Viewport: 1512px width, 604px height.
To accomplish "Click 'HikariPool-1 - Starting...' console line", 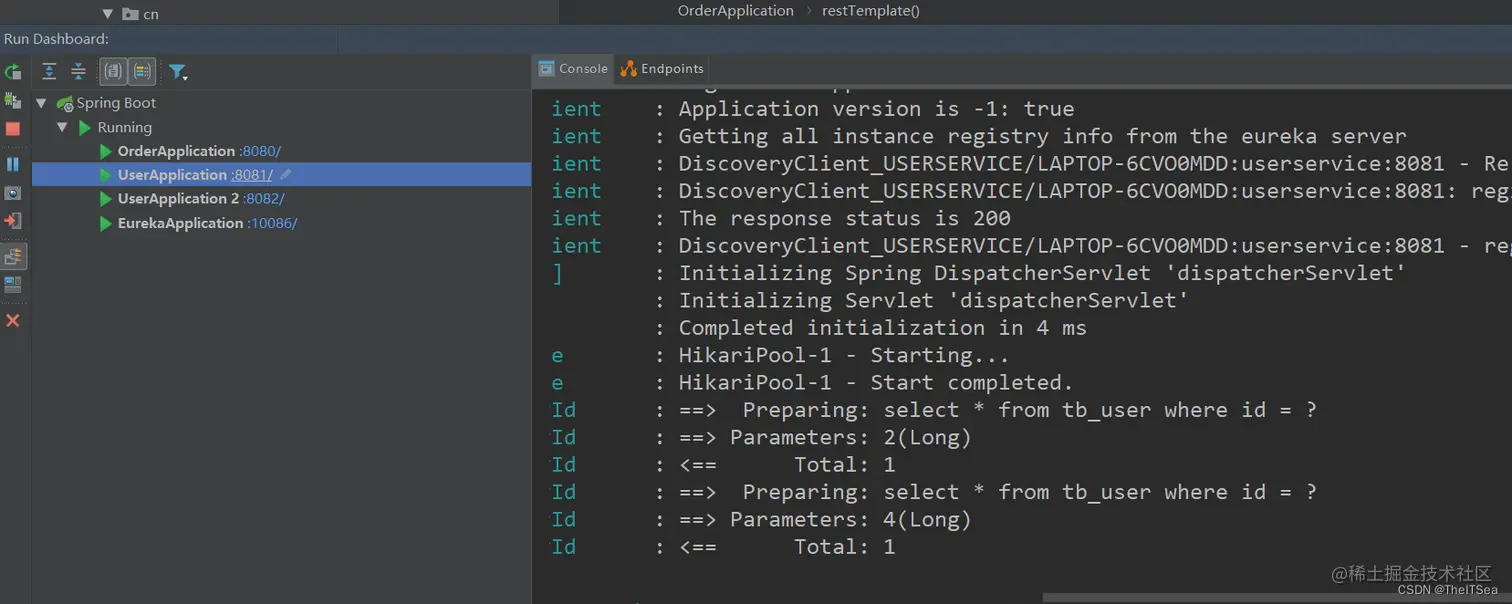I will point(844,355).
